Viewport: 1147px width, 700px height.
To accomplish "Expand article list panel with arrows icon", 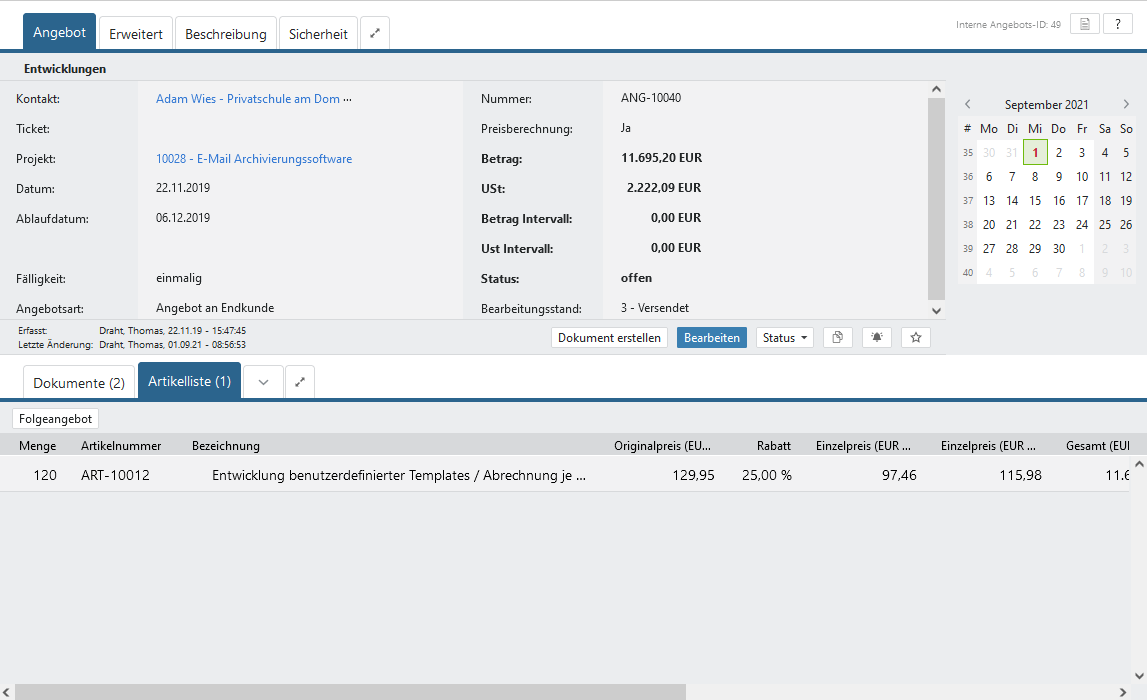I will click(300, 382).
